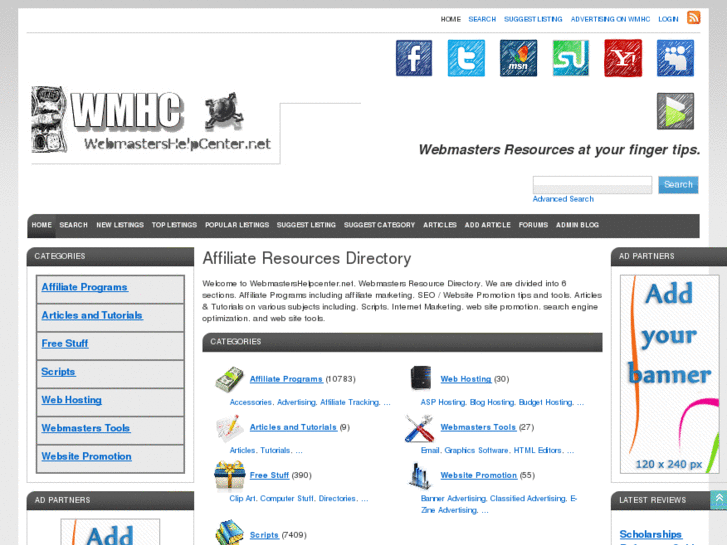Screen dimensions: 727x545
Task: Click the server icon beside Web Hosting
Action: click(x=421, y=378)
